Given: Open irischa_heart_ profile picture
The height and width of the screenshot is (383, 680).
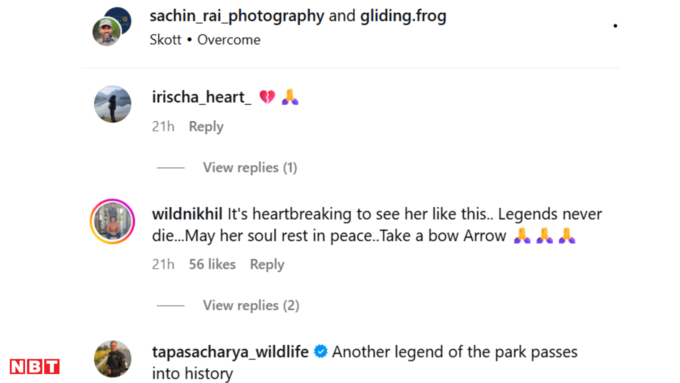Looking at the screenshot, I should pos(113,104).
